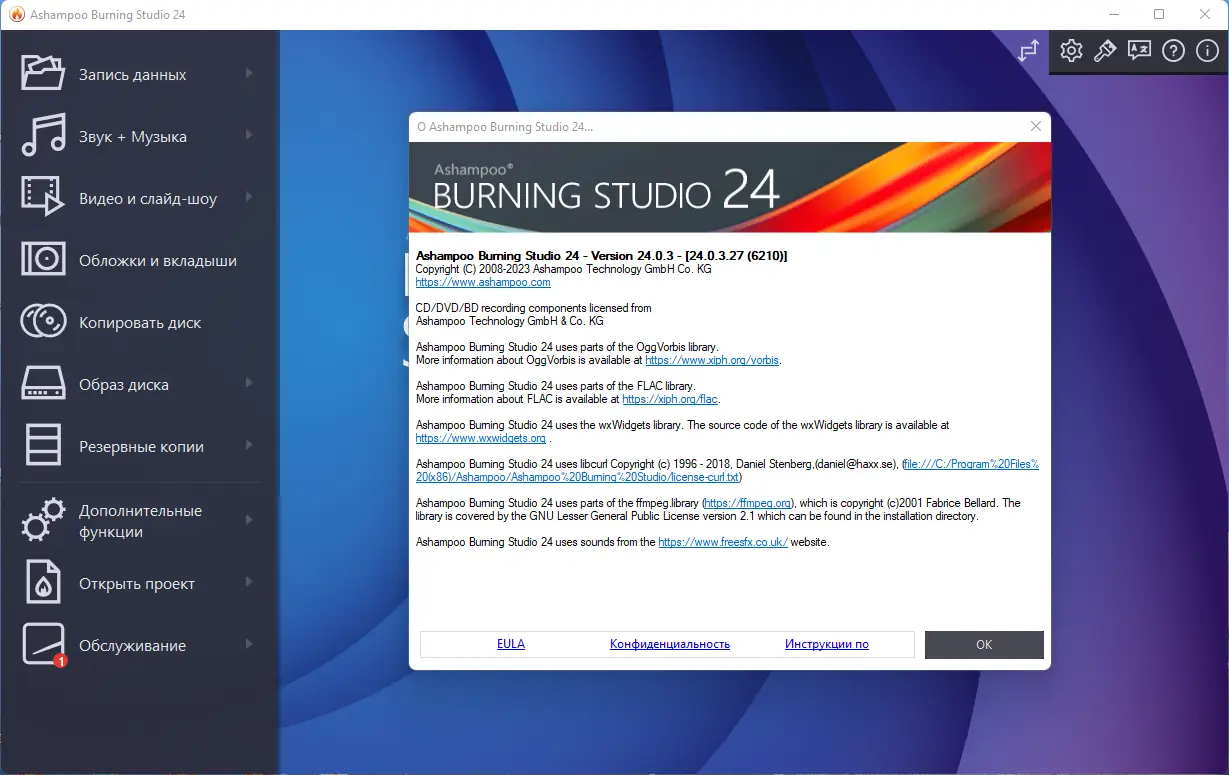This screenshot has height=775, width=1229.
Task: Confirm the About dialog with OK
Action: 983,644
